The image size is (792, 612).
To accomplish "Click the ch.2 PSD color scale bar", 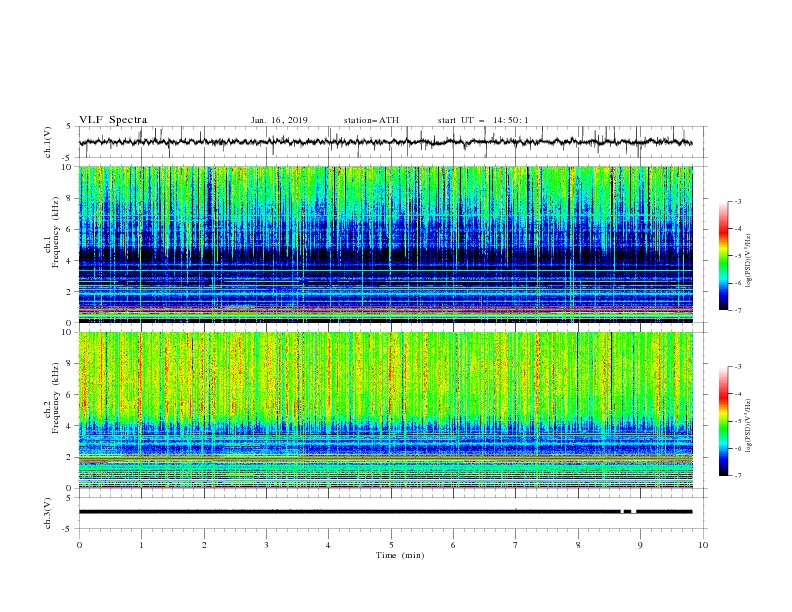I will click(x=723, y=421).
